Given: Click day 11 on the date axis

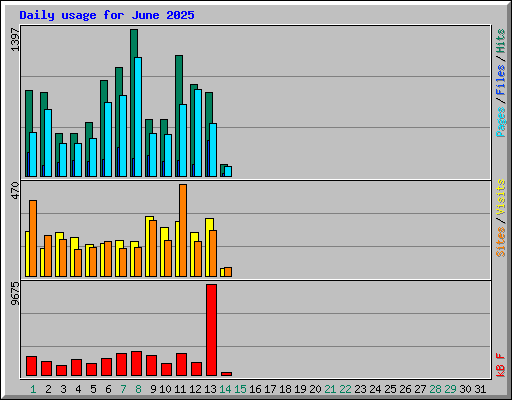Looking at the screenshot, I should coord(180,389).
